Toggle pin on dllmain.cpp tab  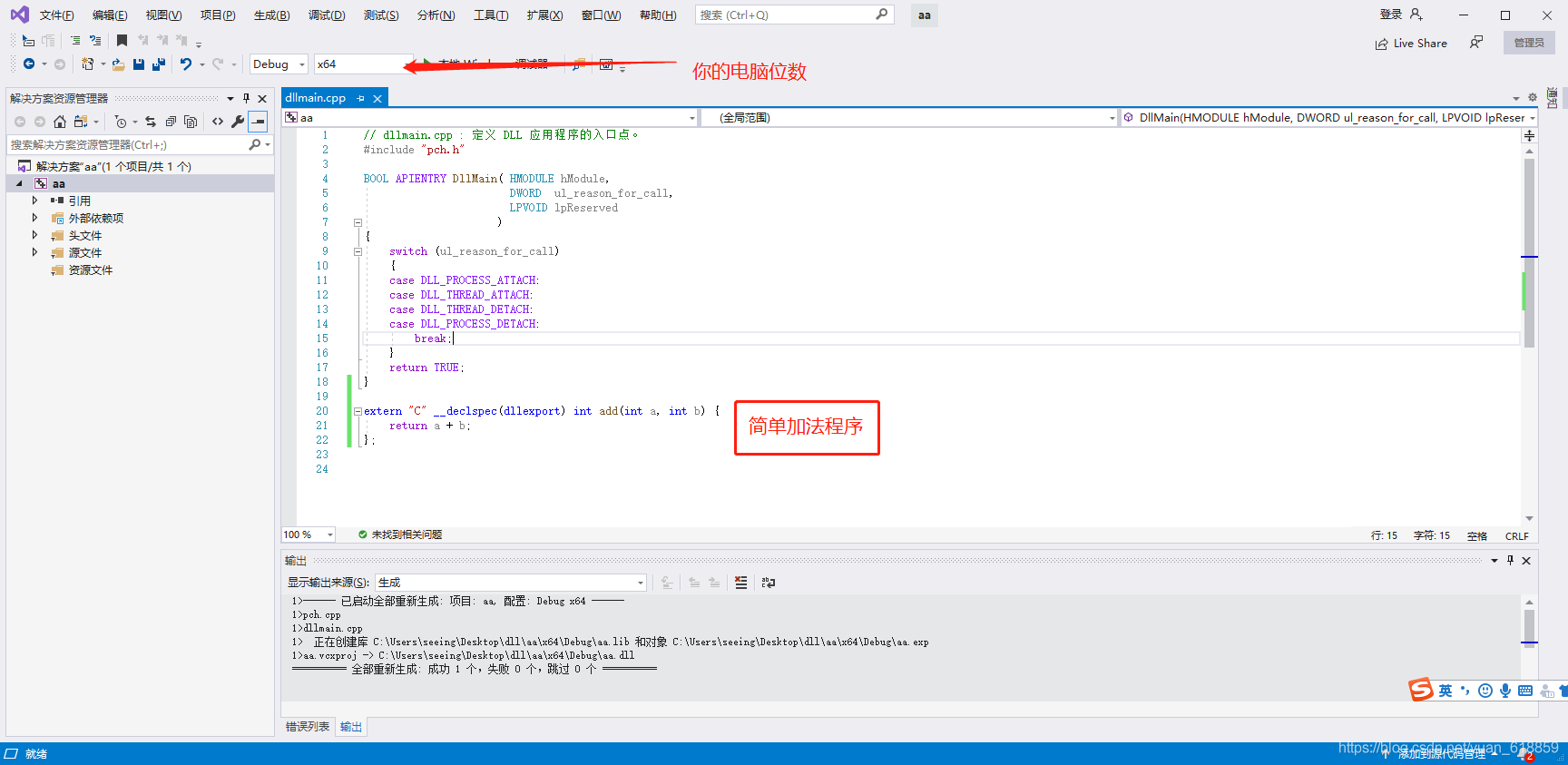click(361, 98)
